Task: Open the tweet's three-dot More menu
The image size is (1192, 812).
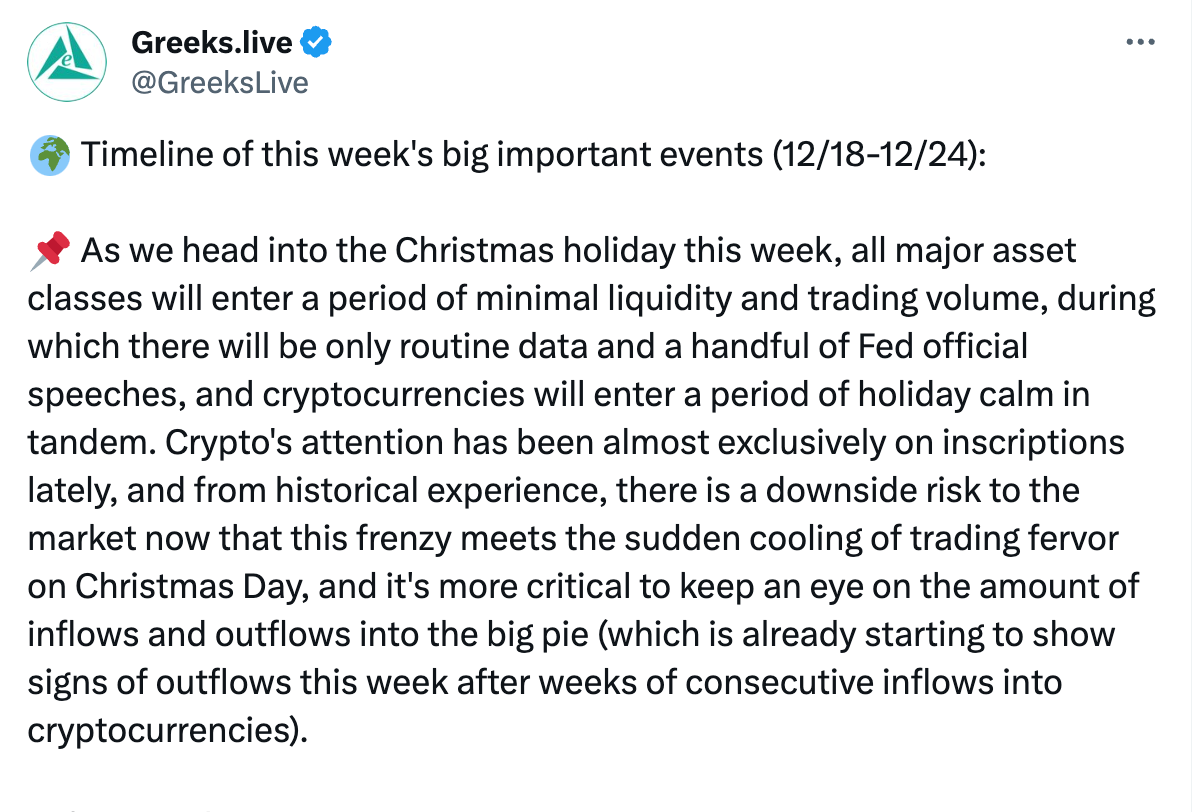Action: point(1140,42)
